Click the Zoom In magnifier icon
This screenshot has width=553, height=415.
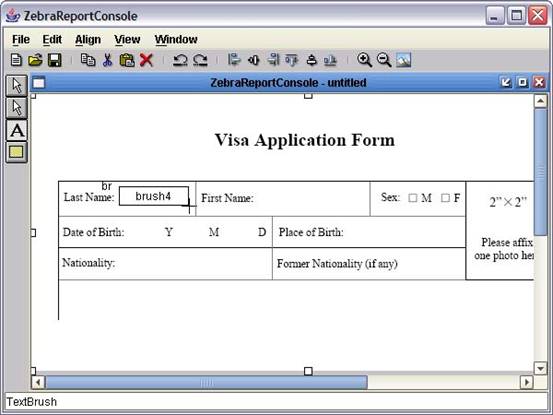364,60
